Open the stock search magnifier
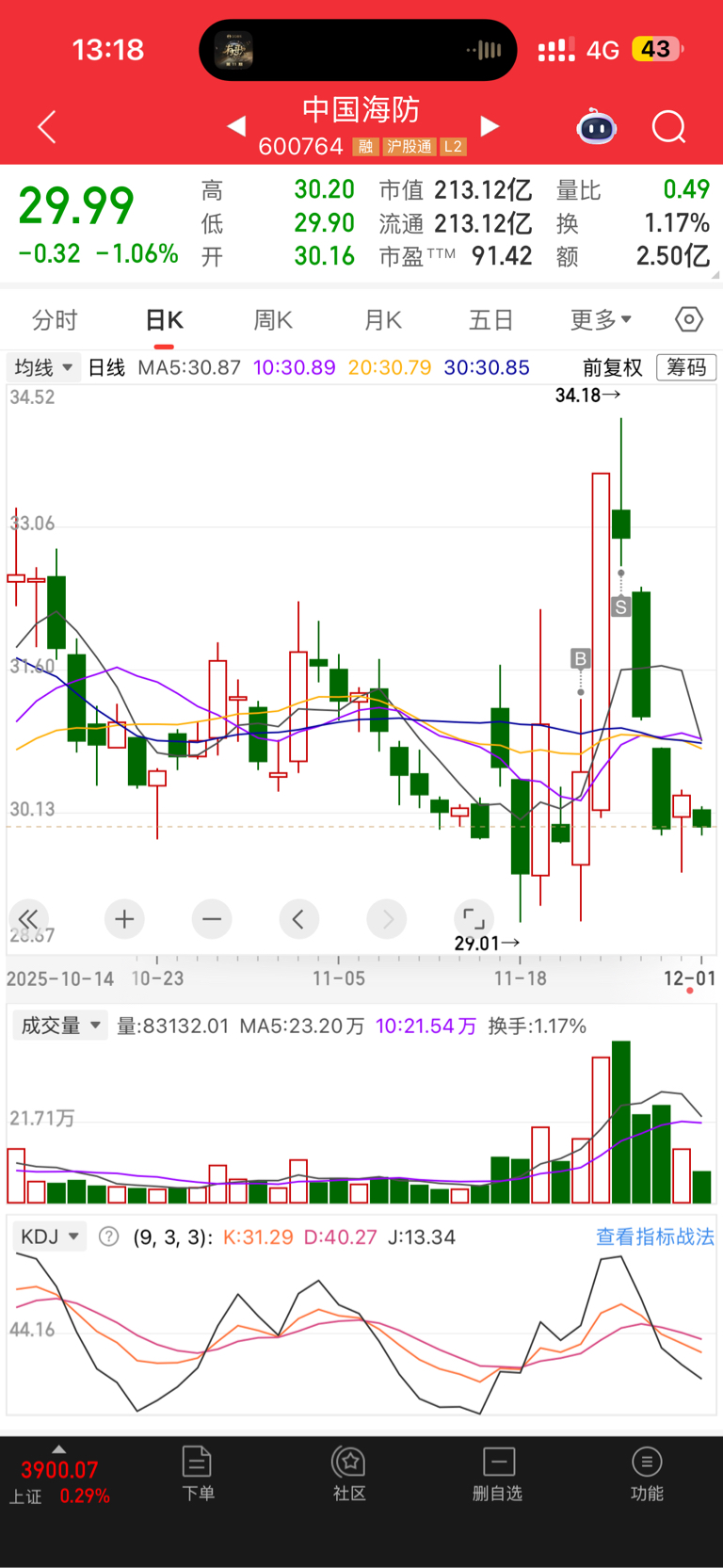The width and height of the screenshot is (723, 1568). (669, 126)
